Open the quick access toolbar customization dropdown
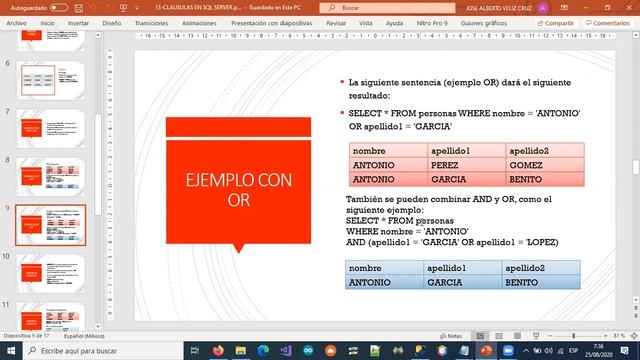This screenshot has width=640, height=360. coord(137,8)
